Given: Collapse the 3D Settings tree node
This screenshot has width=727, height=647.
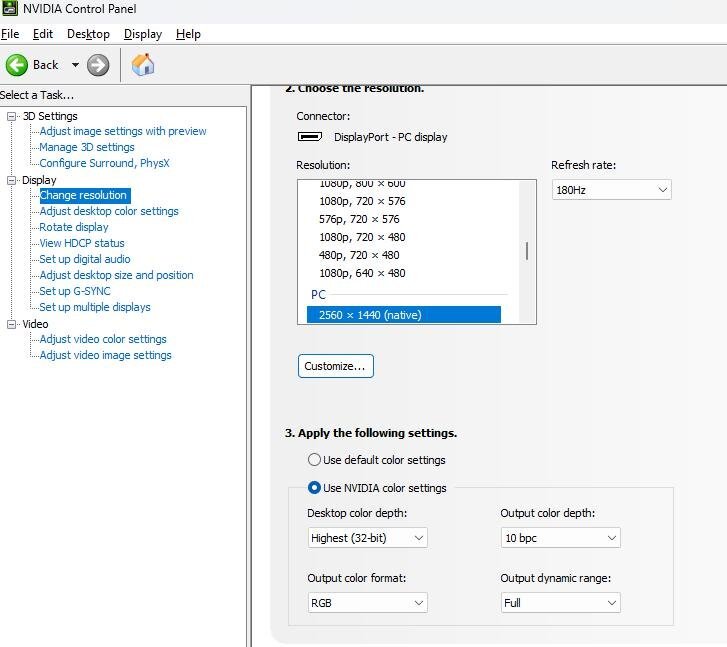Looking at the screenshot, I should click(12, 116).
